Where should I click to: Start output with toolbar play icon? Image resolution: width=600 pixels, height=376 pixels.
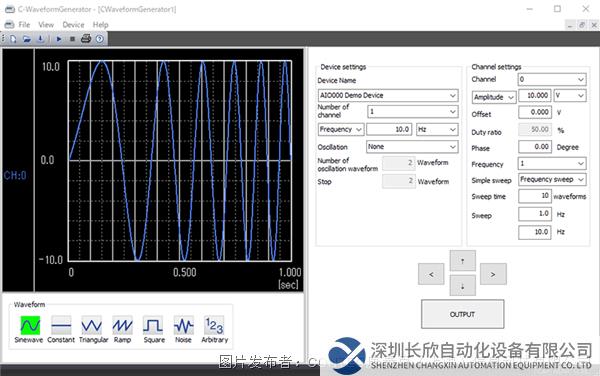[59, 39]
